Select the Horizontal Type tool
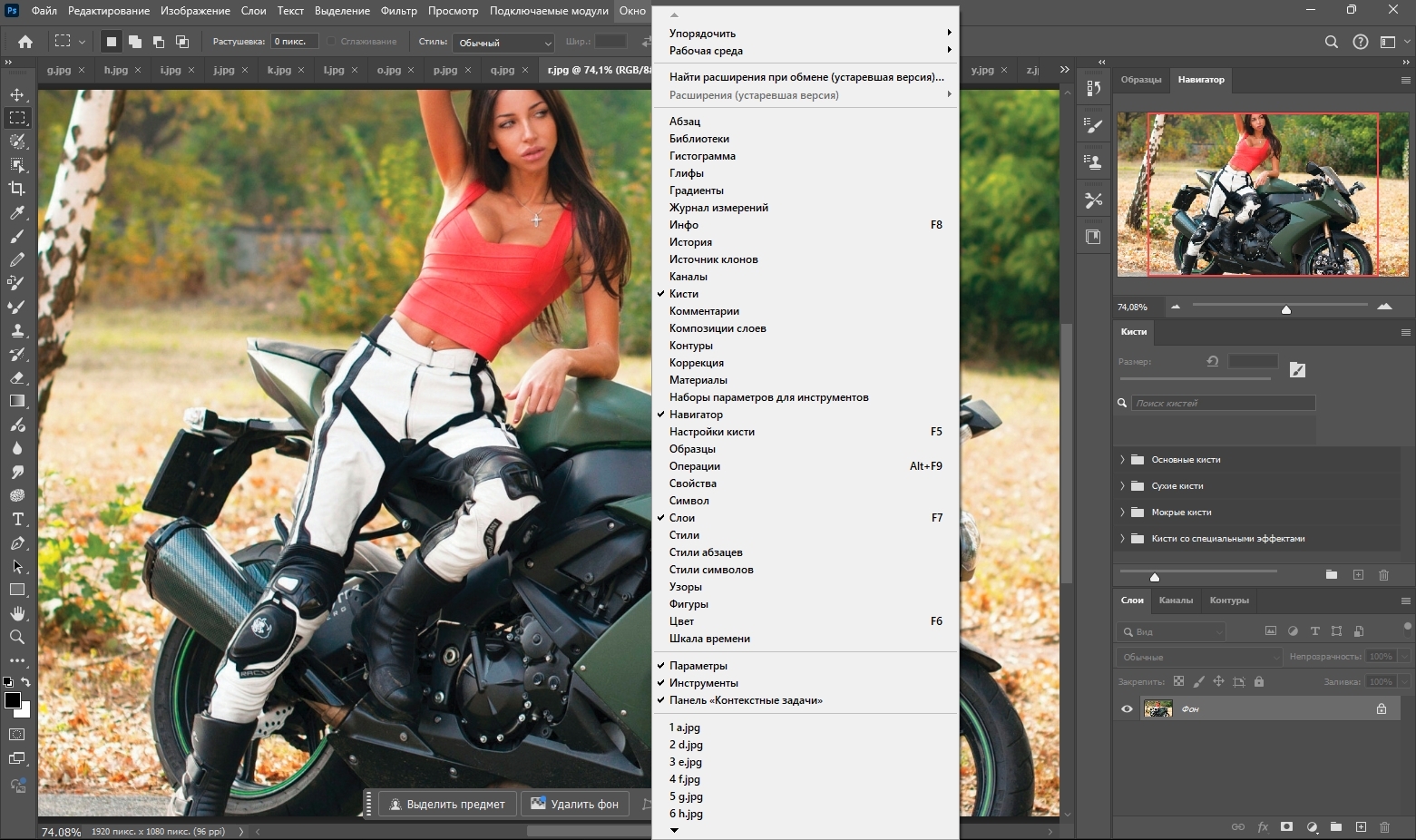Image resolution: width=1416 pixels, height=840 pixels. click(17, 519)
